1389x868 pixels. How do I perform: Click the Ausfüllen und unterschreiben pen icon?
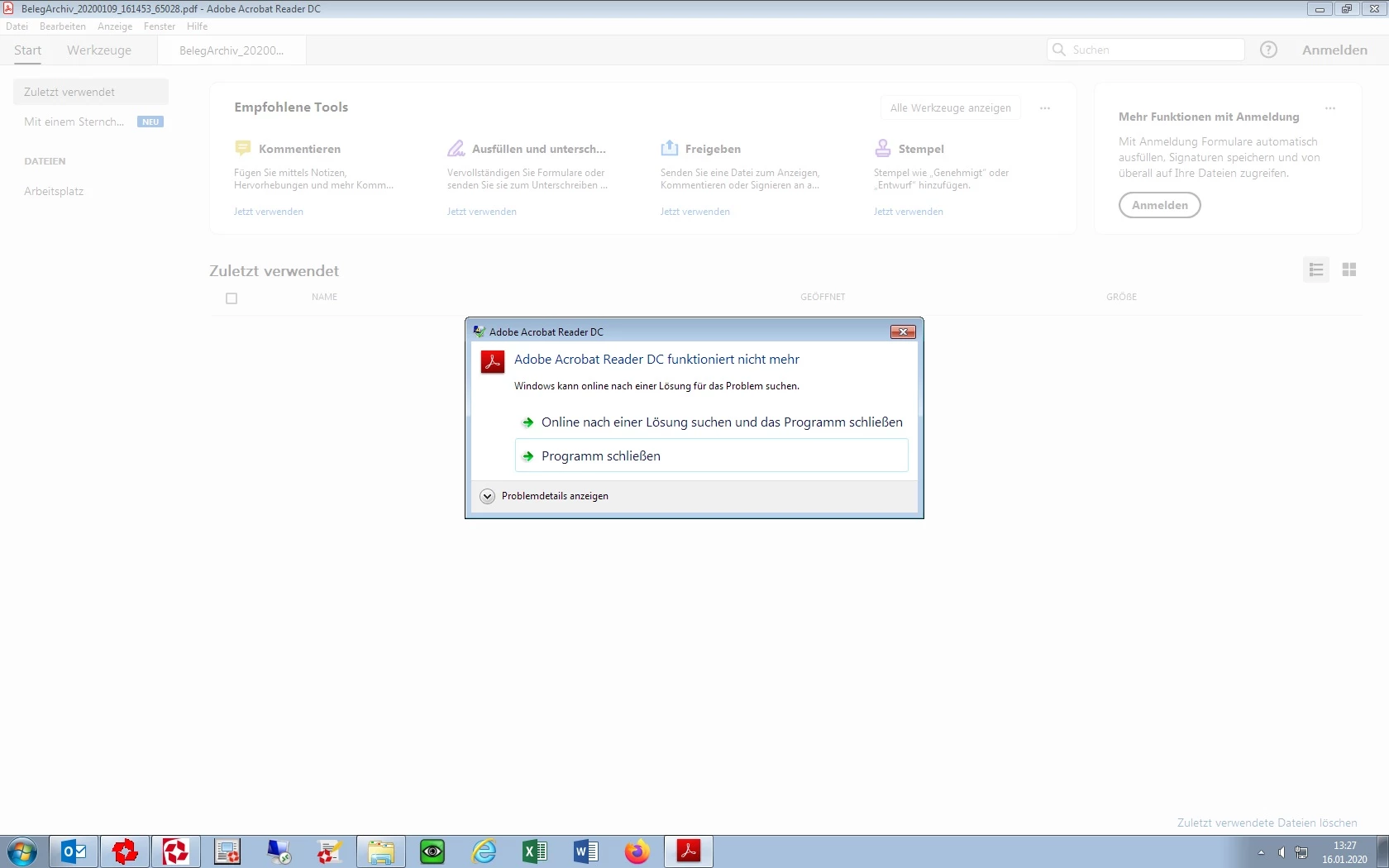click(x=456, y=148)
